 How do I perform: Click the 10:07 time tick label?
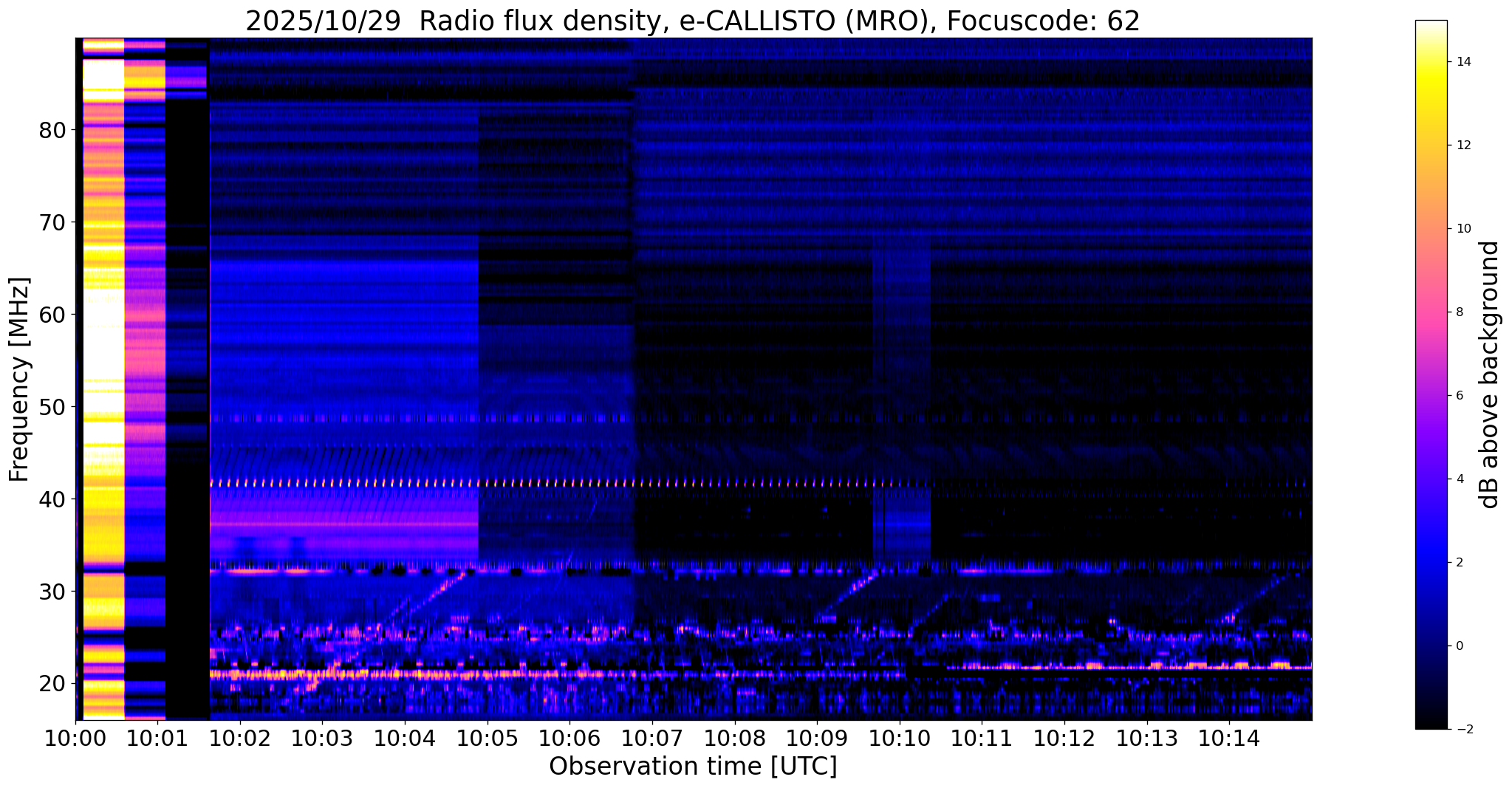tap(652, 739)
